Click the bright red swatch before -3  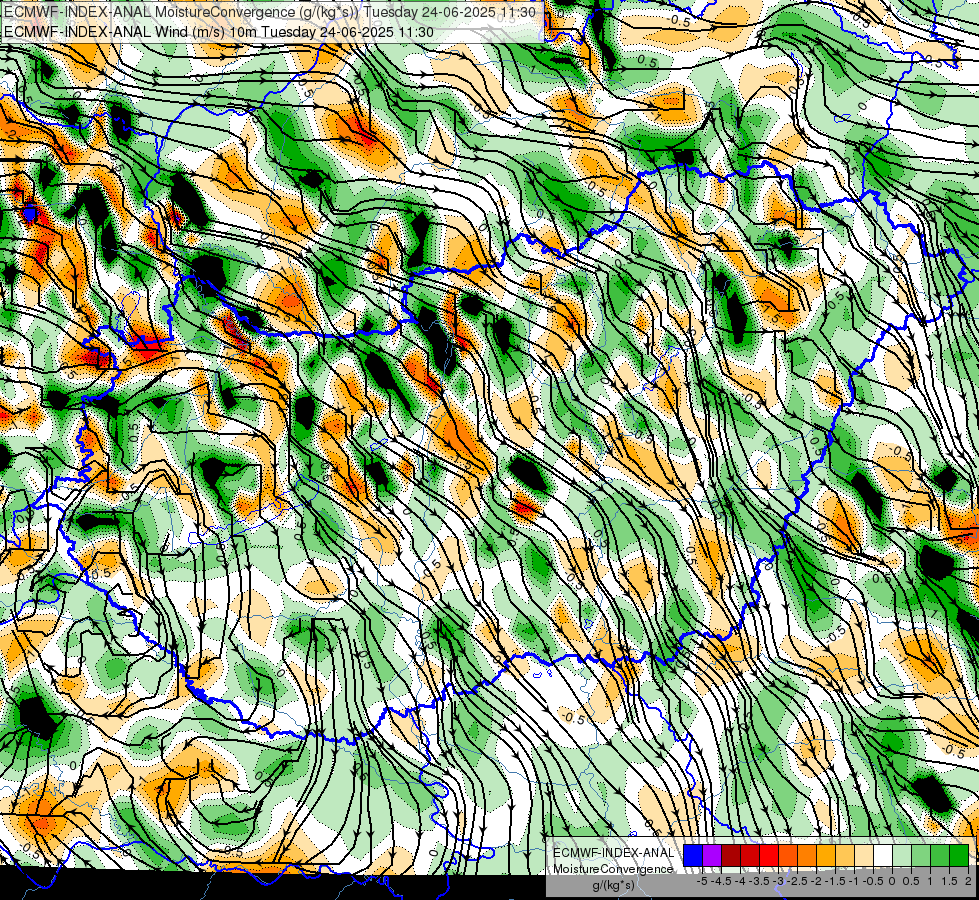[769, 855]
